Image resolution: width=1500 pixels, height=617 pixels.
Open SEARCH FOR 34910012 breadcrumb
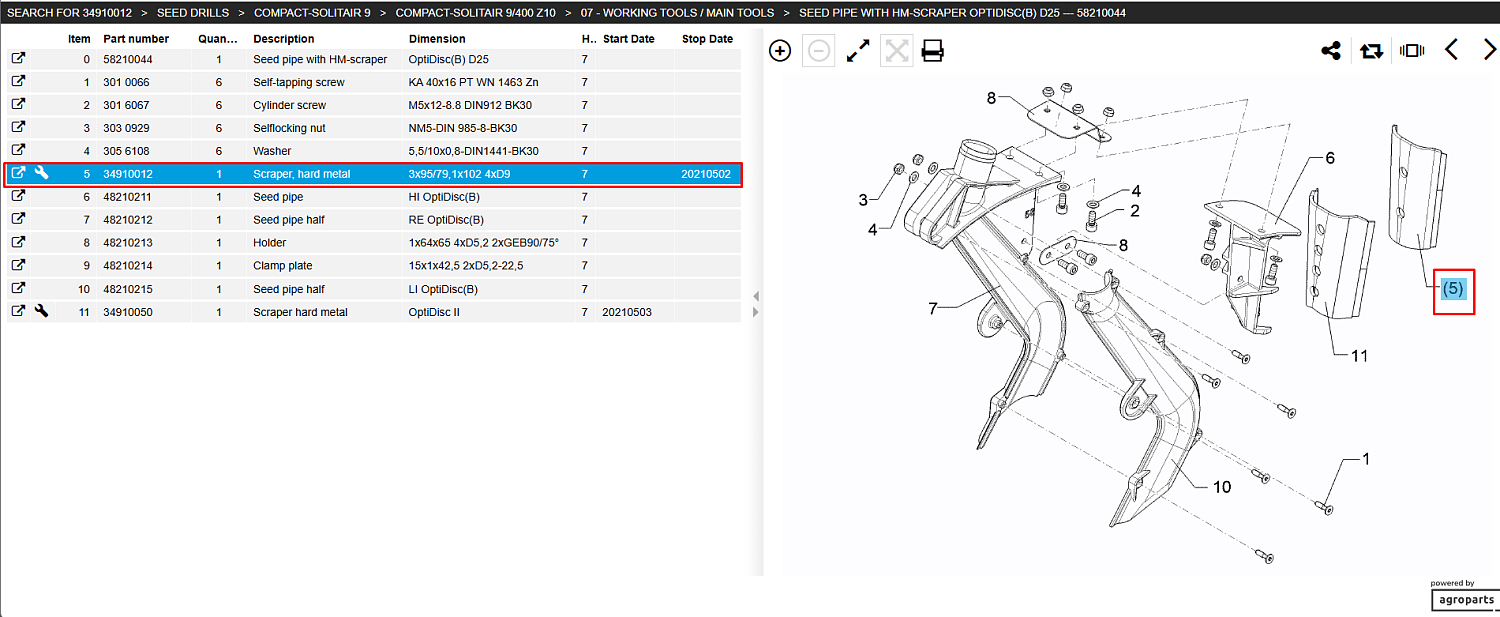tap(69, 13)
